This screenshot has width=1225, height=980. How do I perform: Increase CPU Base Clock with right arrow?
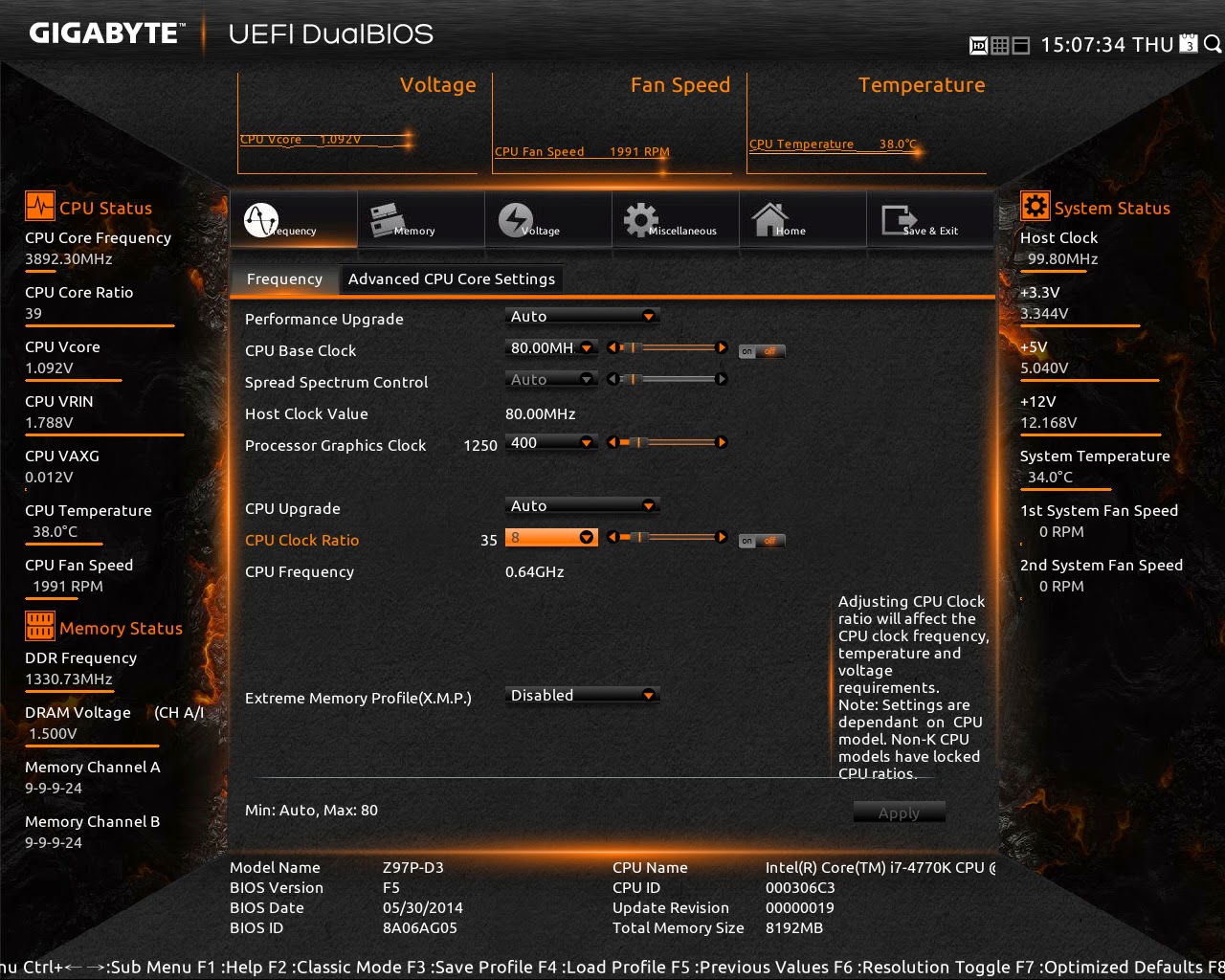pyautogui.click(x=723, y=348)
